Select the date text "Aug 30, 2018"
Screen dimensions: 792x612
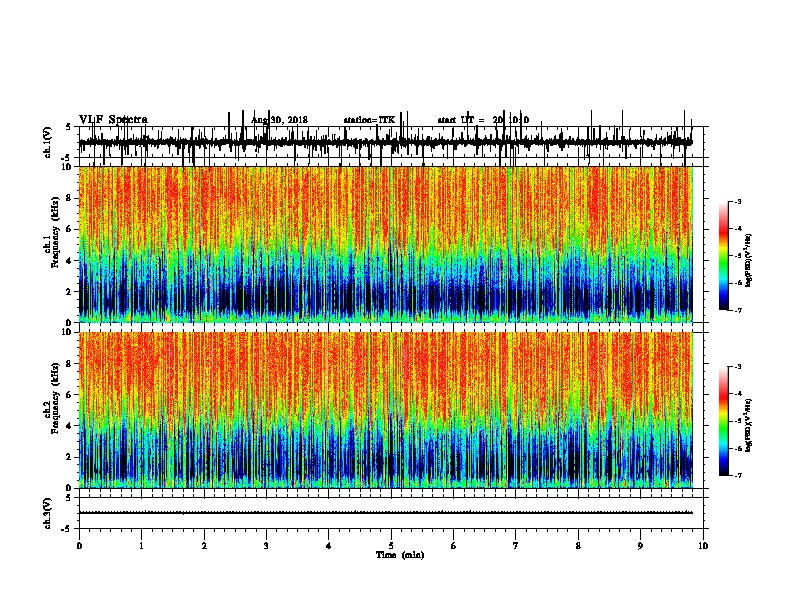(279, 120)
